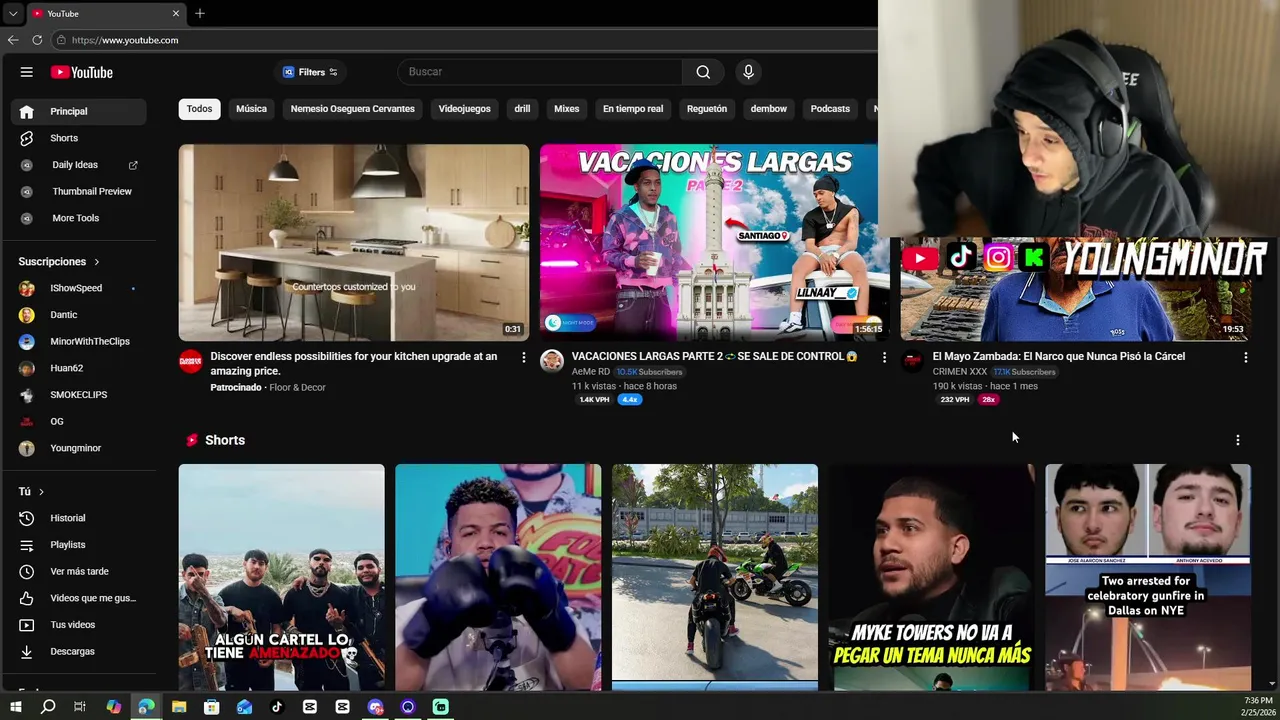This screenshot has width=1280, height=720.
Task: Select the Nemesio Oseguera Cervantes chip
Action: tap(352, 109)
